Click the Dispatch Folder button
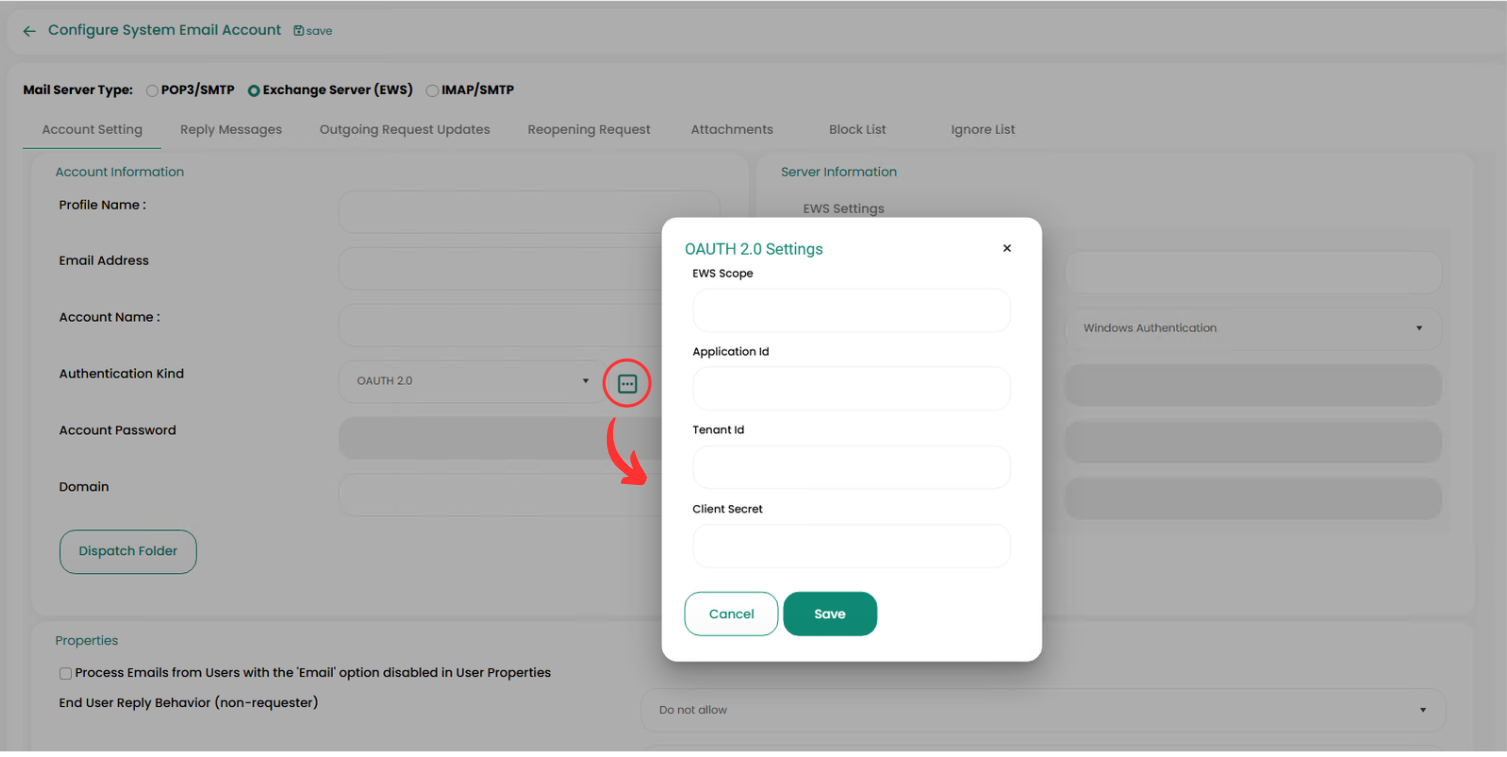1507x757 pixels. [x=128, y=551]
